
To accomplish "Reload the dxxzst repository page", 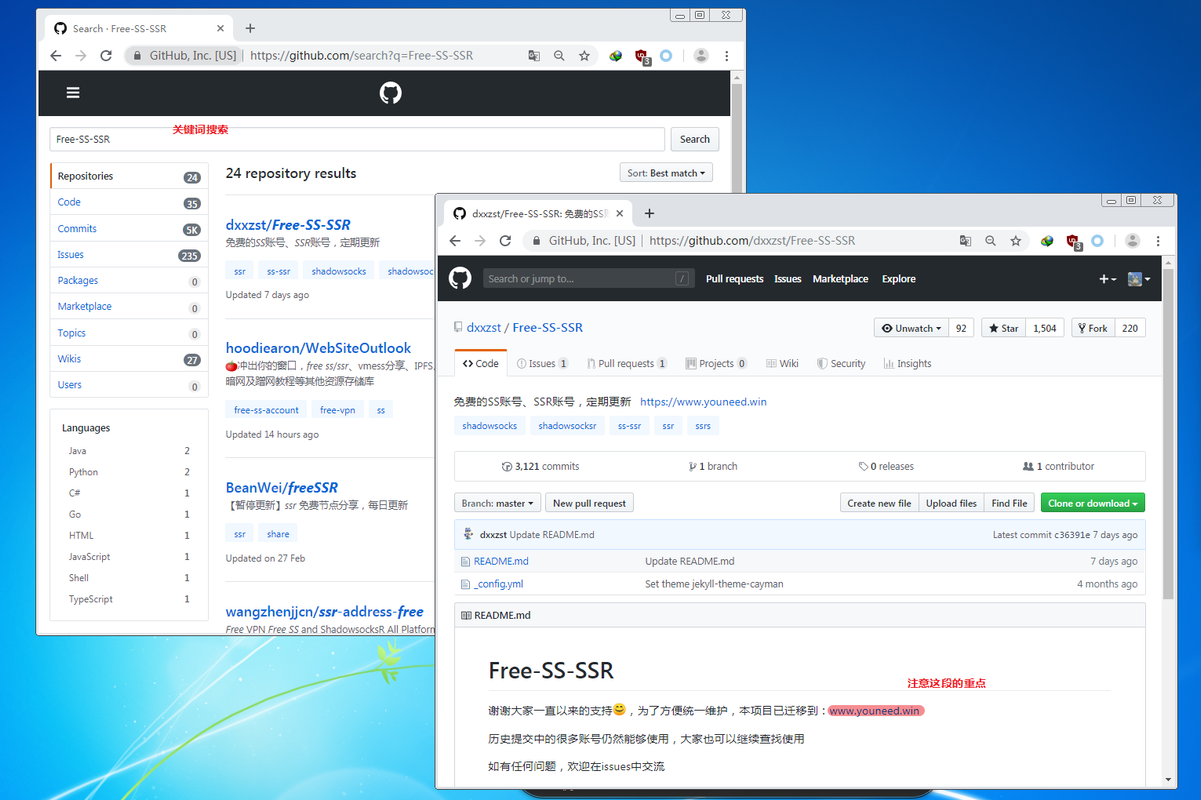I will tap(505, 241).
